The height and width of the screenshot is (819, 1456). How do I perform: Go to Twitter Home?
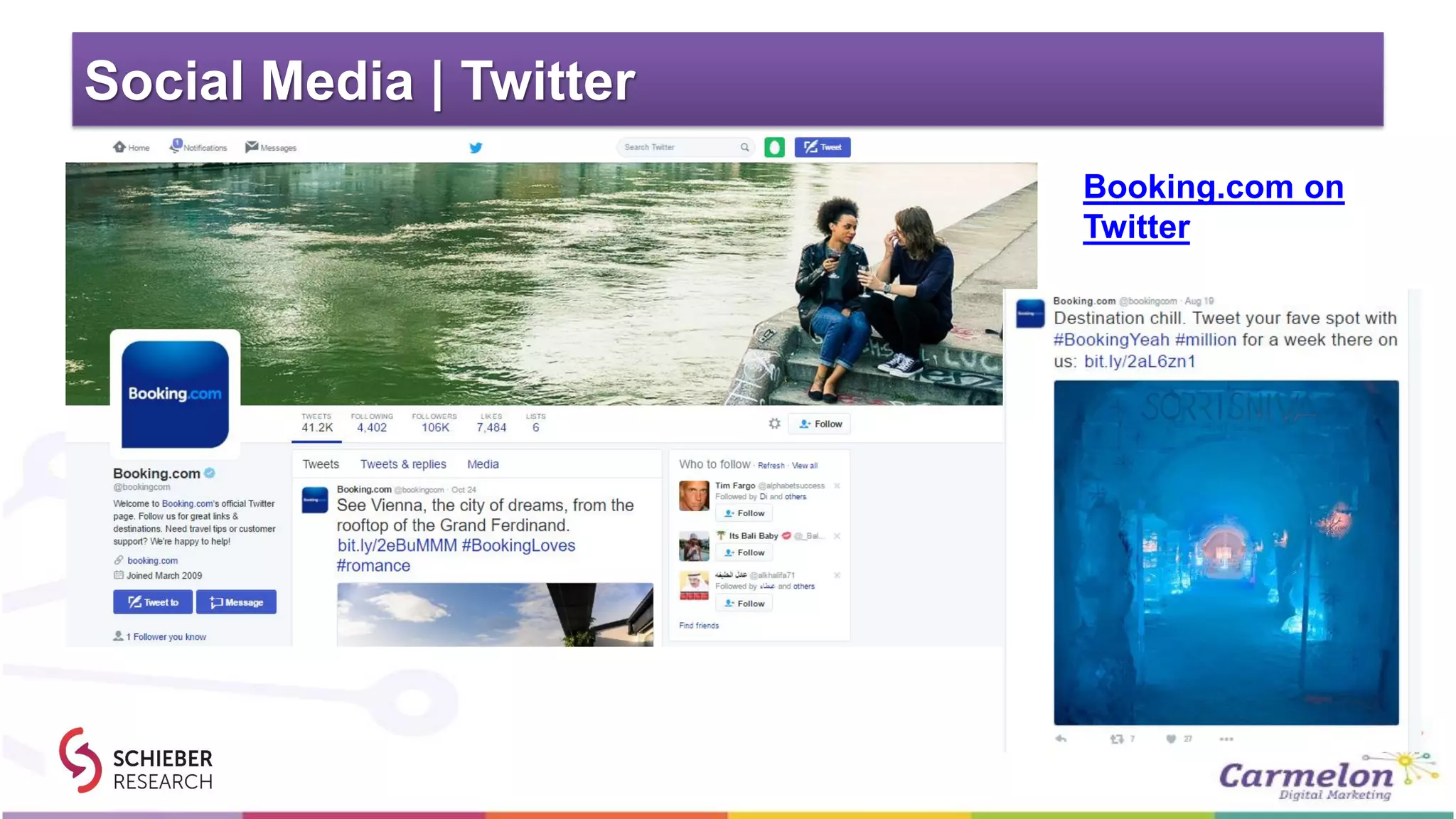coord(132,147)
